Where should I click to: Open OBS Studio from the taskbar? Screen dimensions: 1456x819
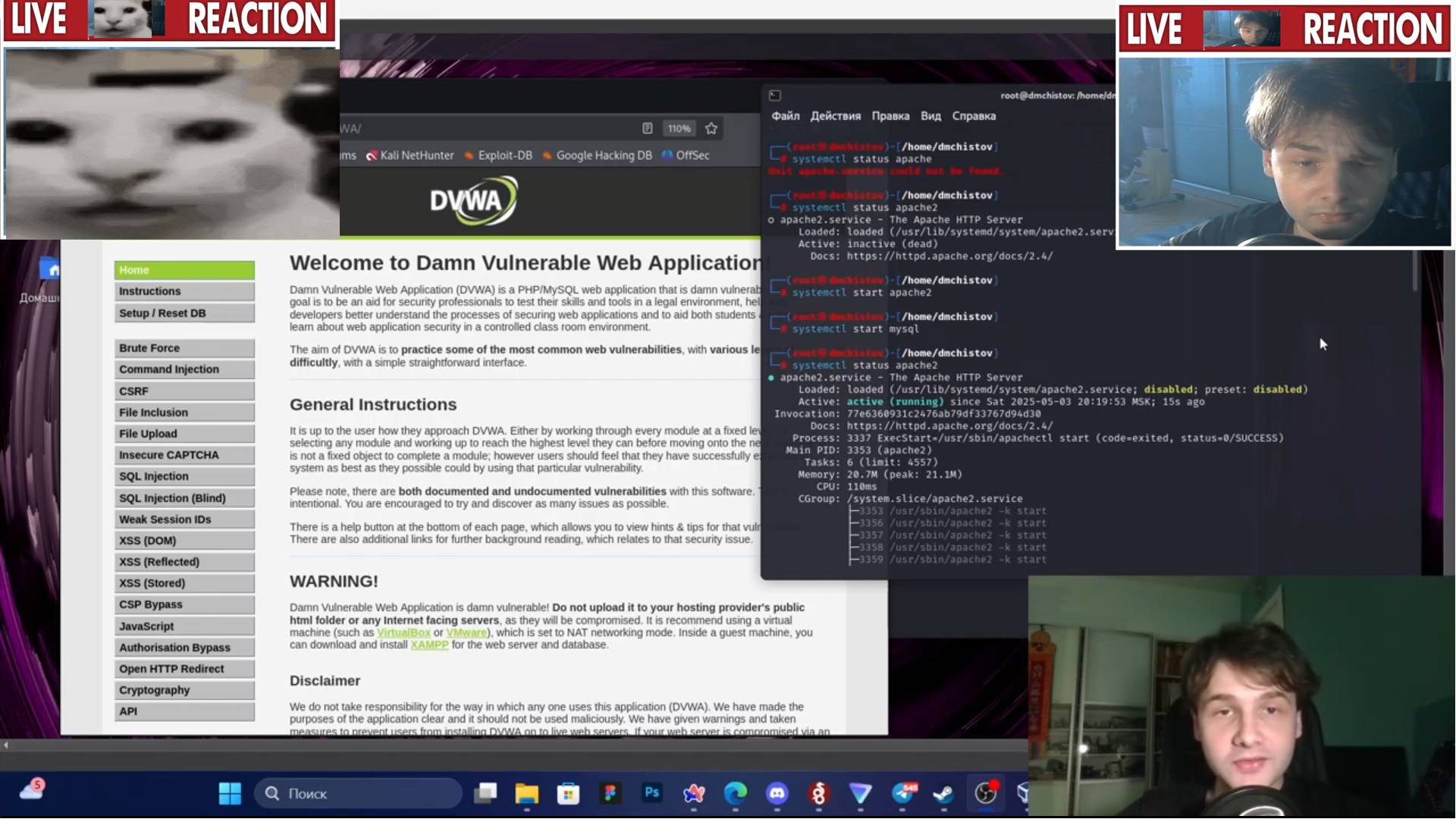[985, 794]
